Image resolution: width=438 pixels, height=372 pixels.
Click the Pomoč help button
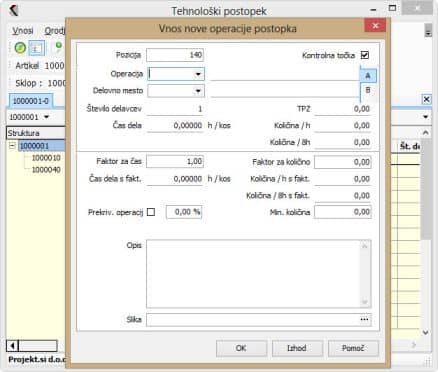[353, 348]
